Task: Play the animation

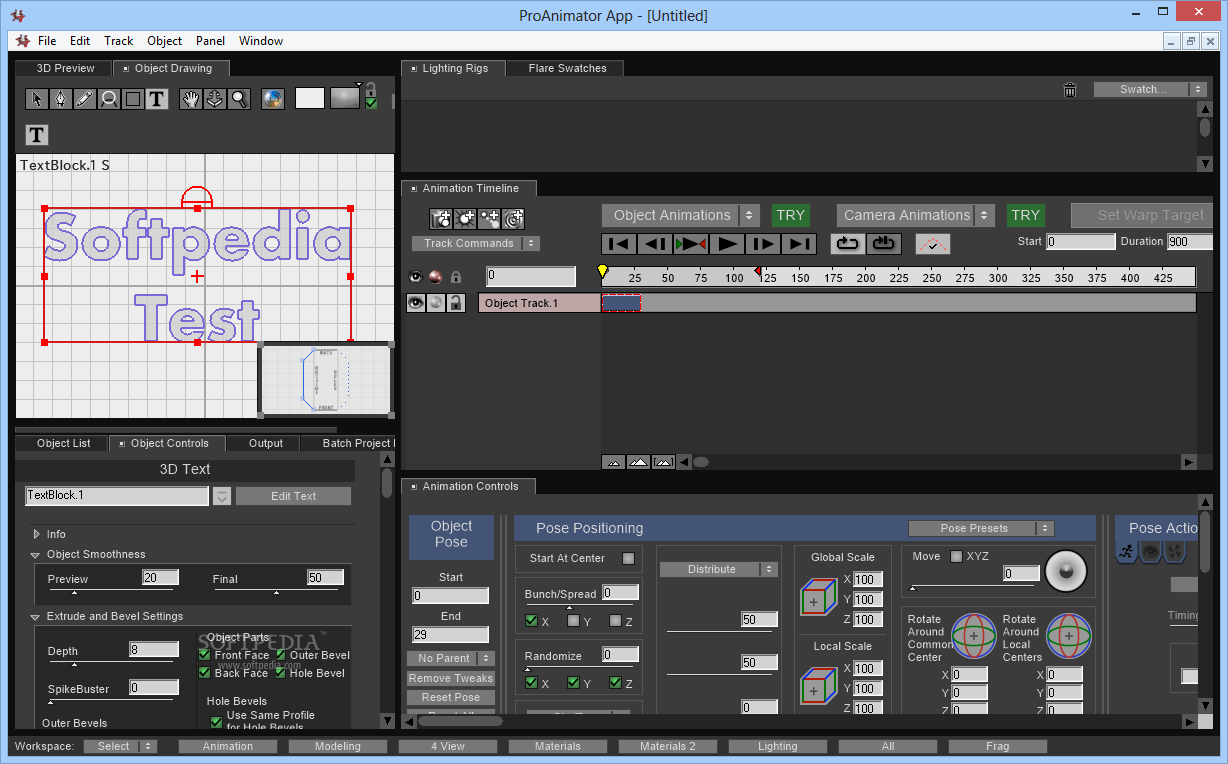Action: [x=727, y=244]
